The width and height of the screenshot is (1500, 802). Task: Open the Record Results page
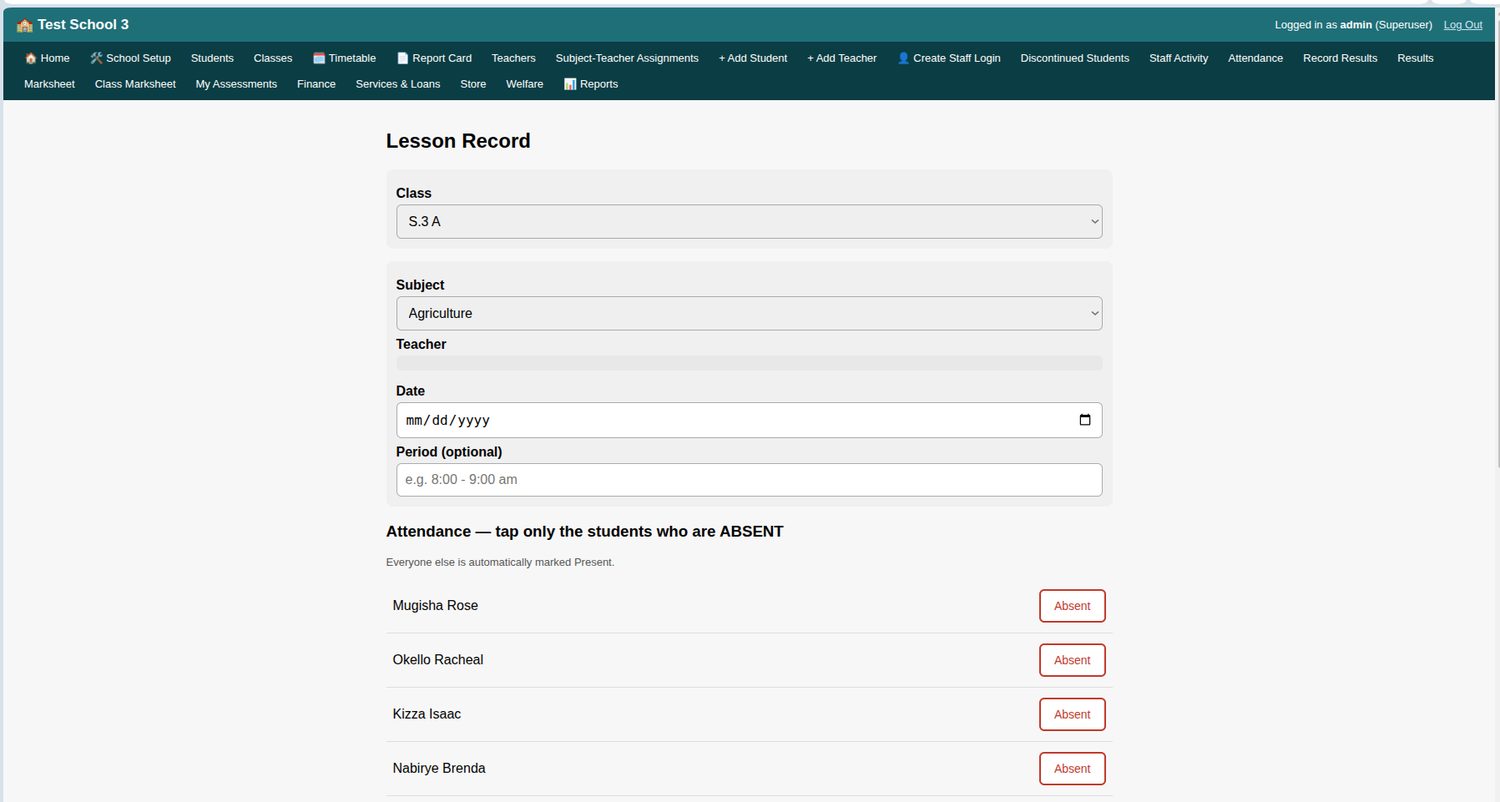tap(1340, 58)
